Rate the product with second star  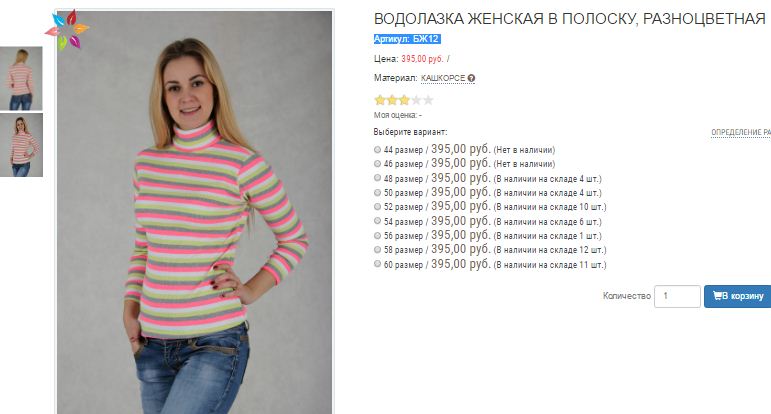point(392,100)
